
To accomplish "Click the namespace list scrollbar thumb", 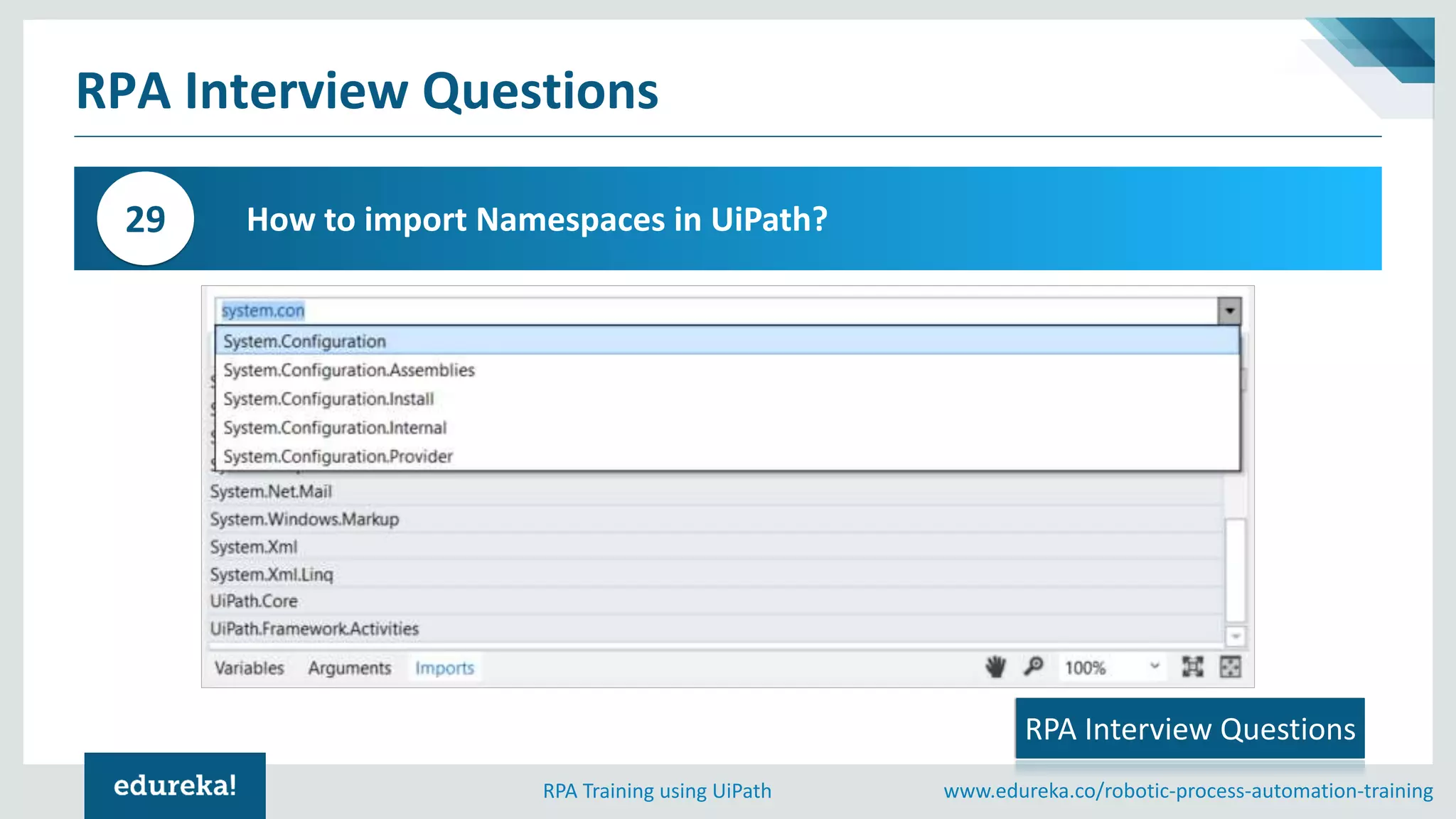I will 1236,570.
